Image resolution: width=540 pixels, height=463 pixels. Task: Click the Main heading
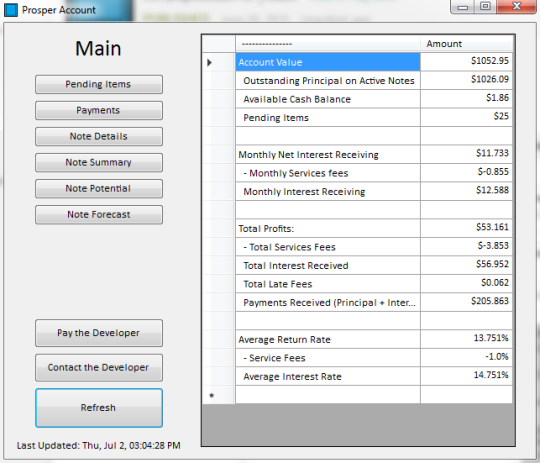(x=98, y=49)
